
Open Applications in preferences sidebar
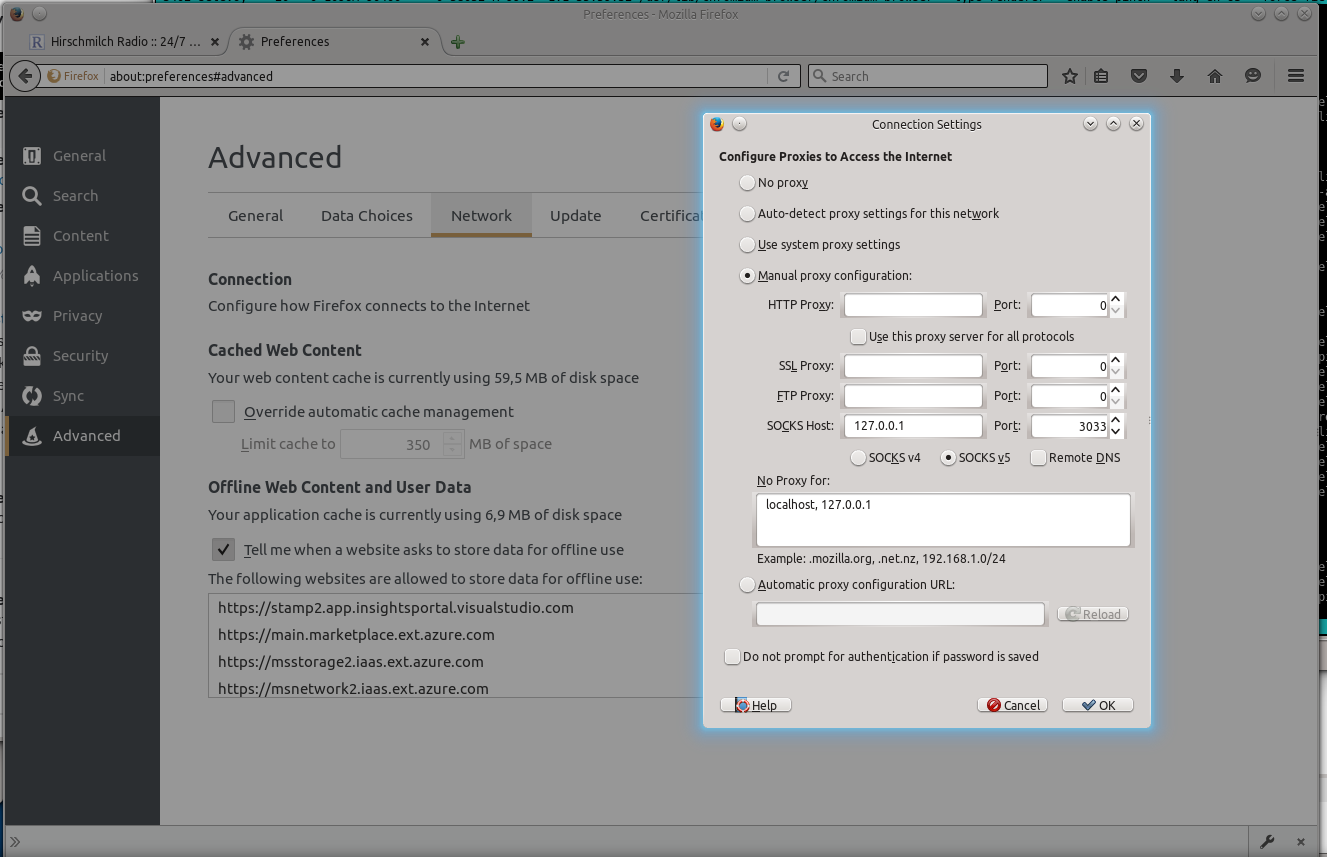point(82,276)
